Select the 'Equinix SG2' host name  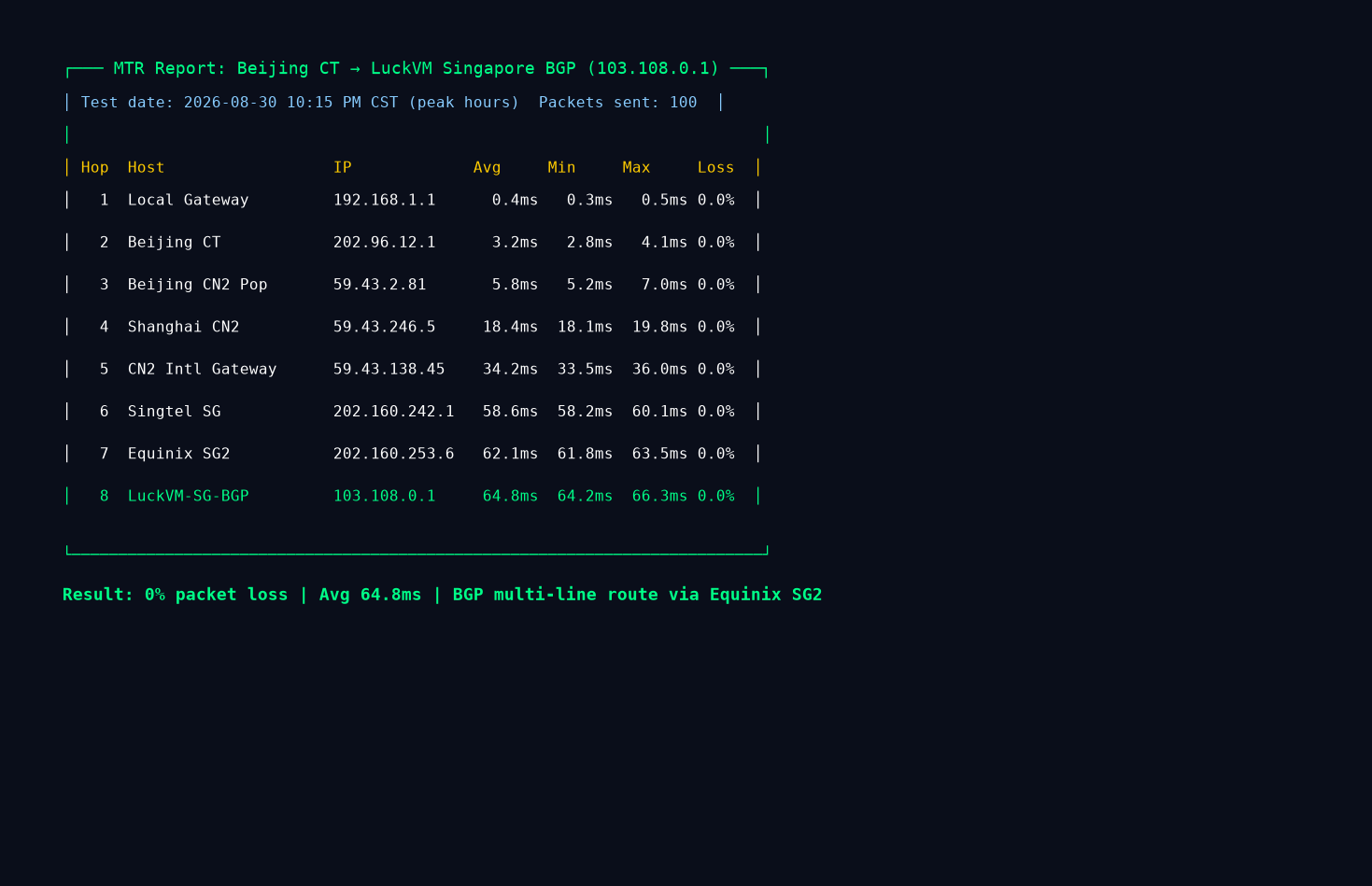click(179, 455)
